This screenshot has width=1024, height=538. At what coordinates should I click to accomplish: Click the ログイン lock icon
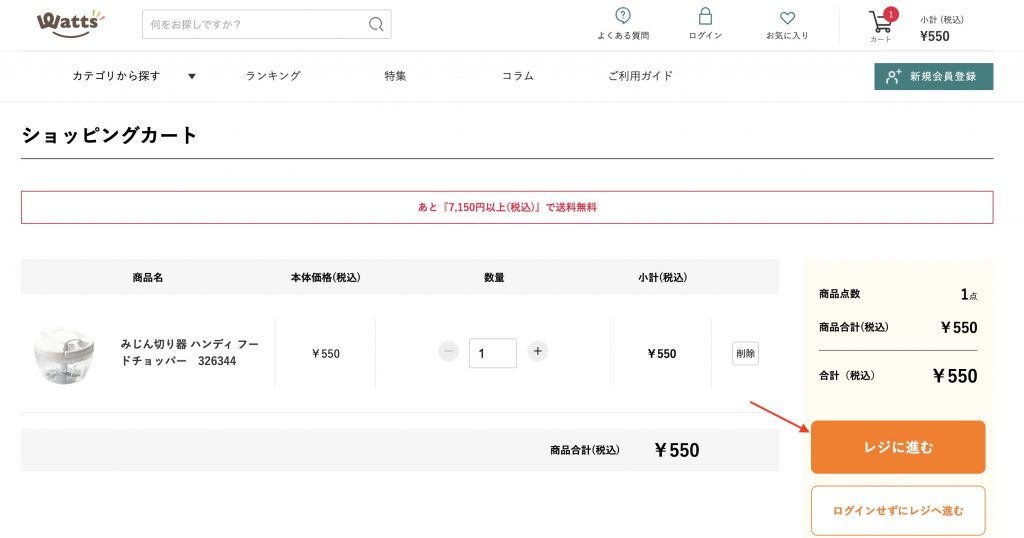[705, 17]
